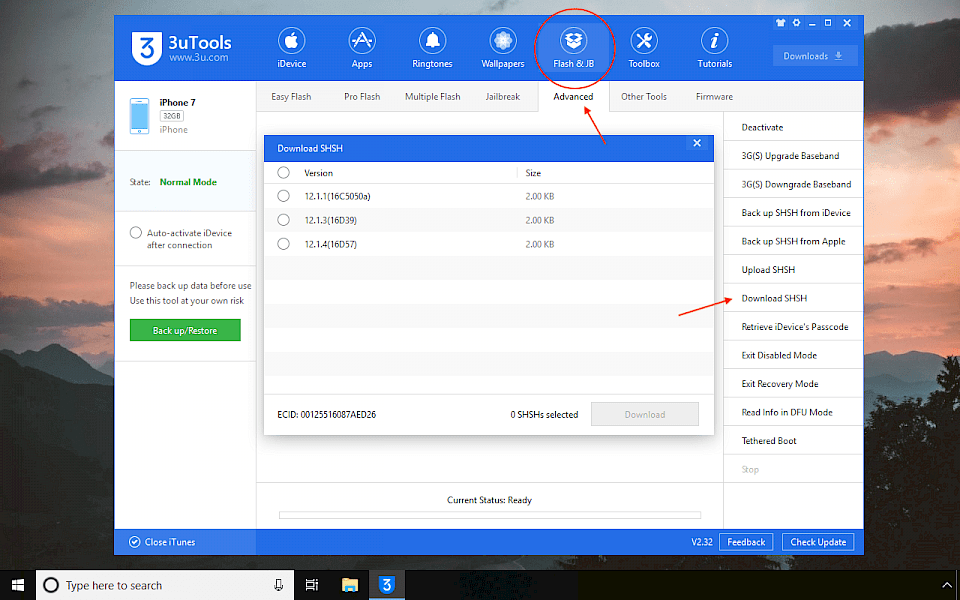This screenshot has width=960, height=600.
Task: Switch to the Firmware tab
Action: point(714,97)
